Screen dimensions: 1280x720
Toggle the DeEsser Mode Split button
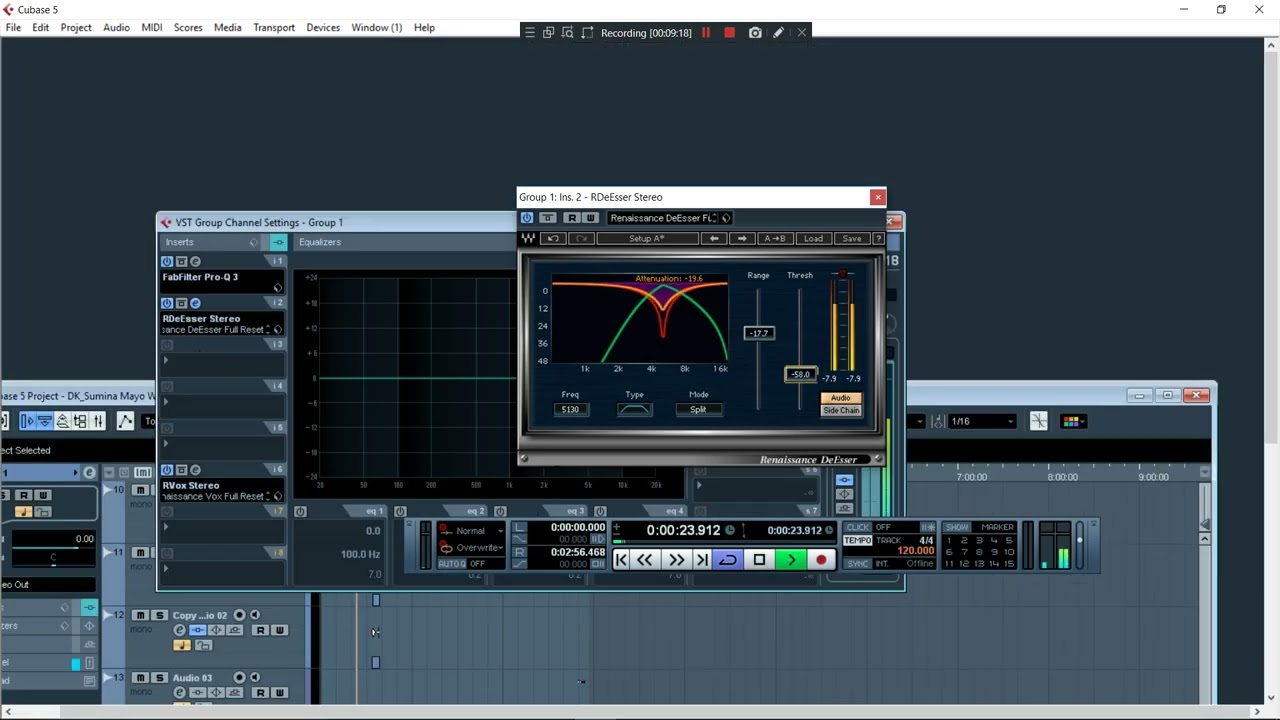(x=698, y=410)
